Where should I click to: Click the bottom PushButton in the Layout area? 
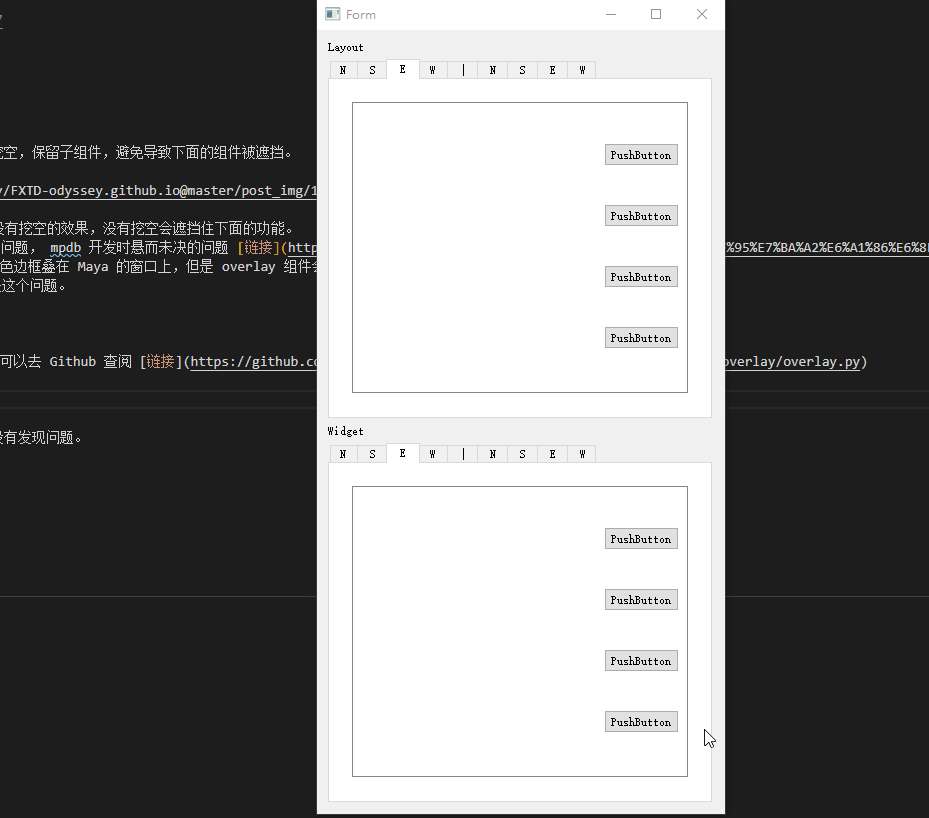click(x=640, y=337)
